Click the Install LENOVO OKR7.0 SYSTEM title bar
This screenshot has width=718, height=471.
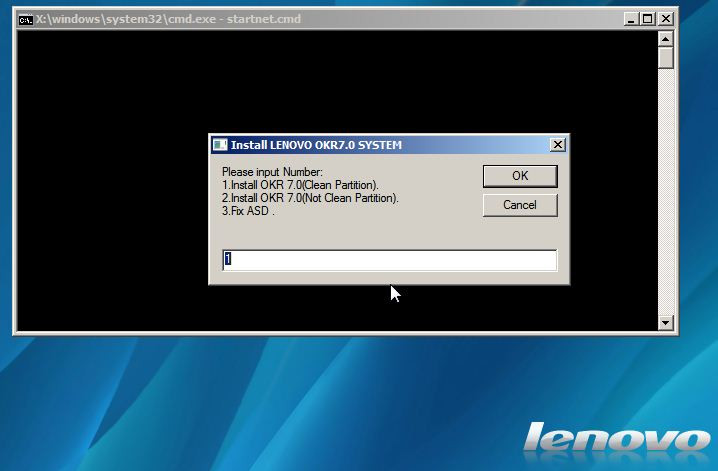pyautogui.click(x=389, y=145)
